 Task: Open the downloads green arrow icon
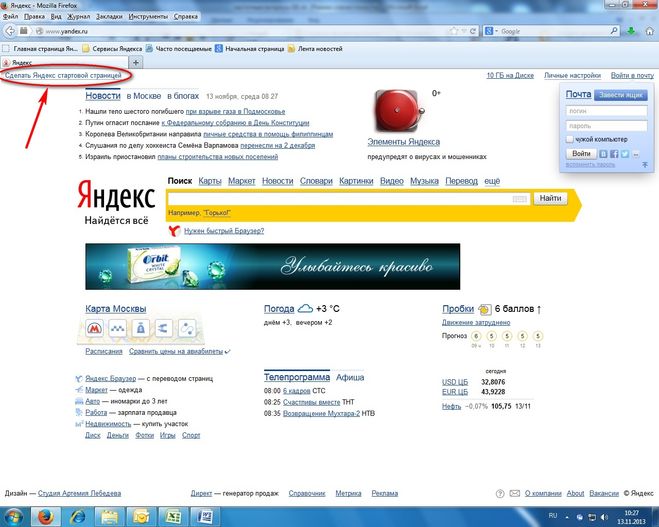point(631,31)
